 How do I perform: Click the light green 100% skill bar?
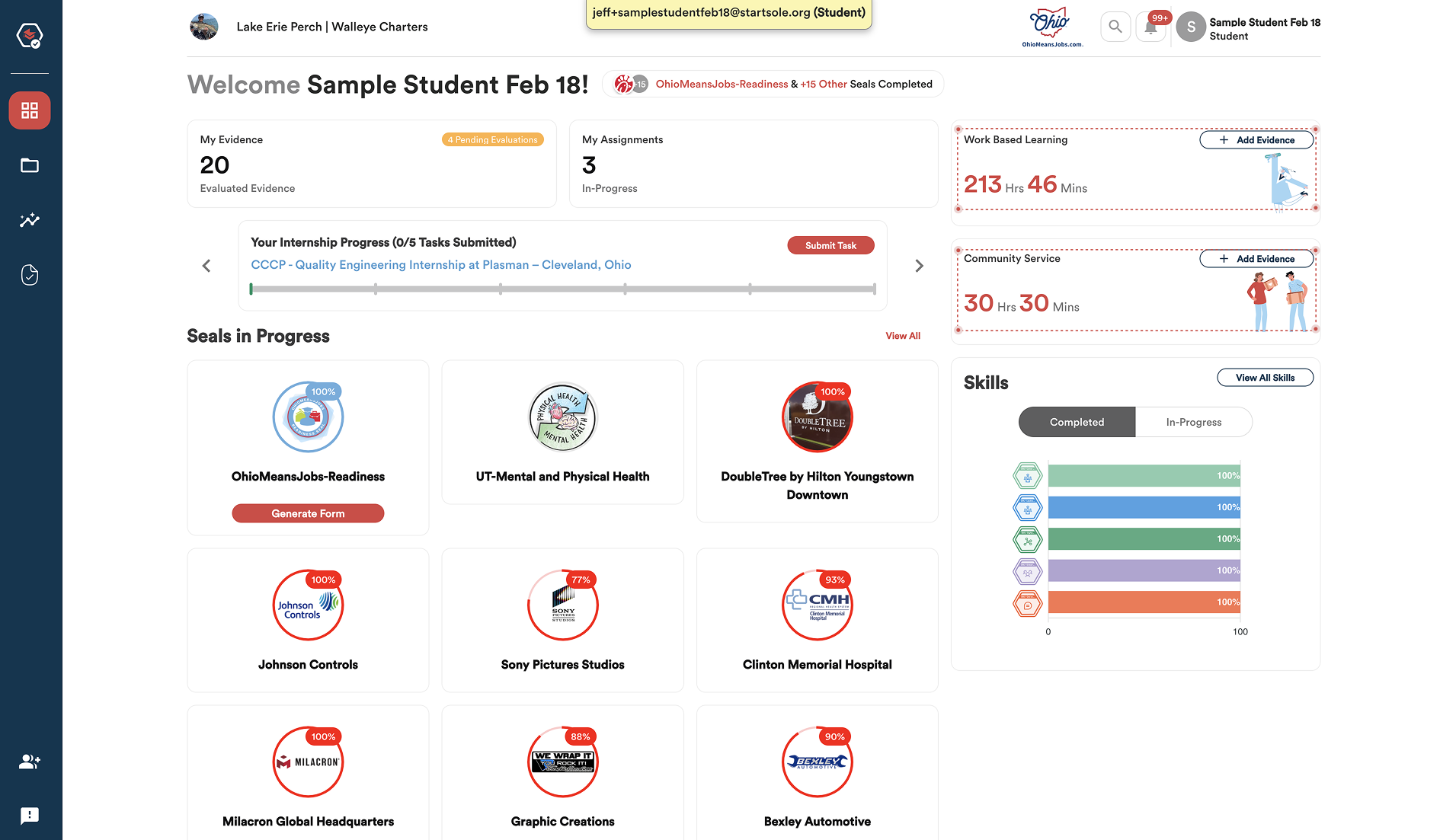1144,476
